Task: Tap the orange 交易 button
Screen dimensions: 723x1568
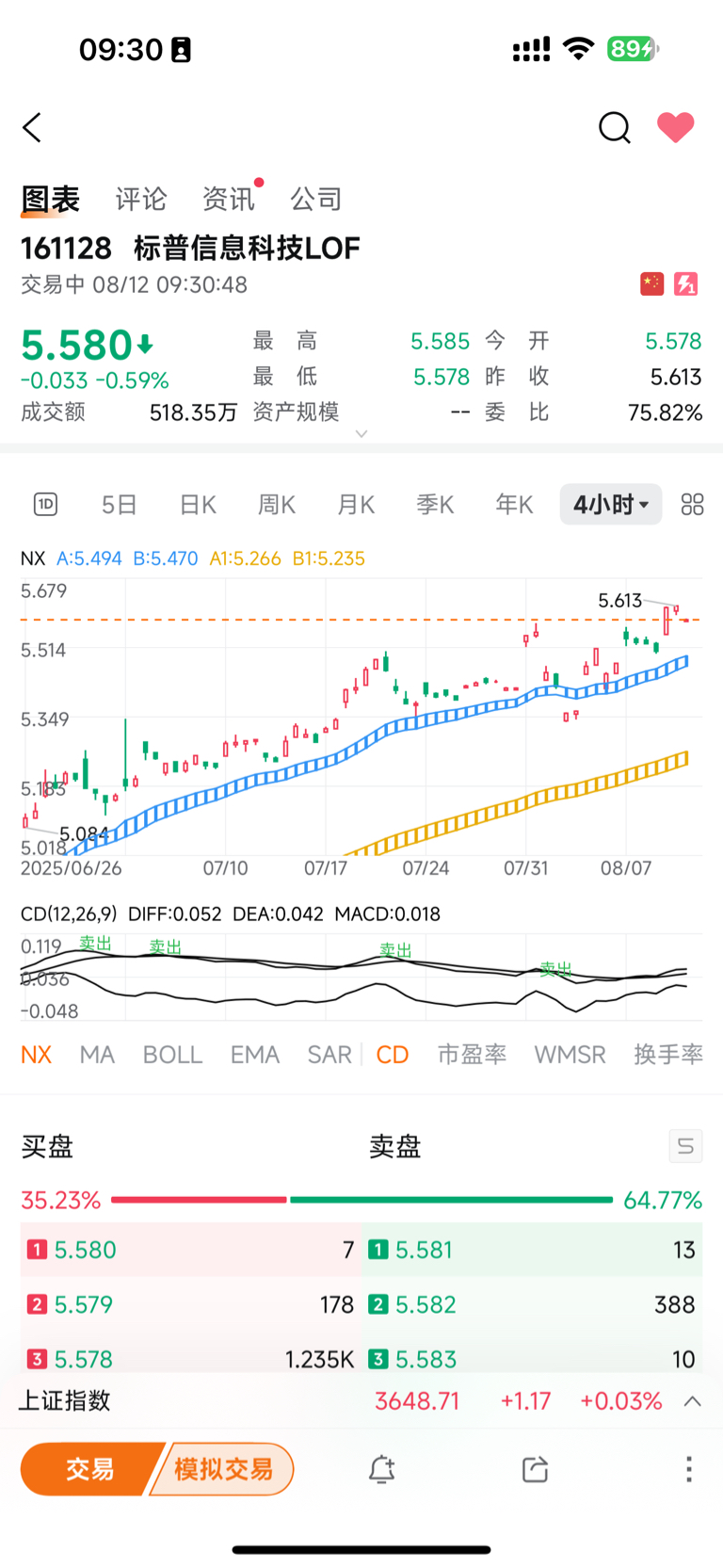Action: (90, 1469)
